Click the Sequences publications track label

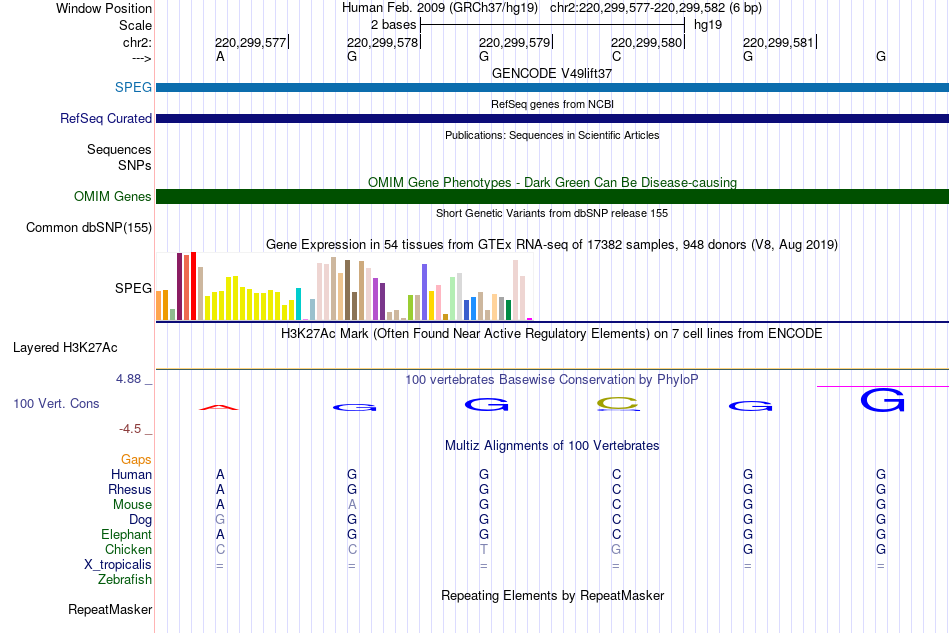[x=119, y=150]
